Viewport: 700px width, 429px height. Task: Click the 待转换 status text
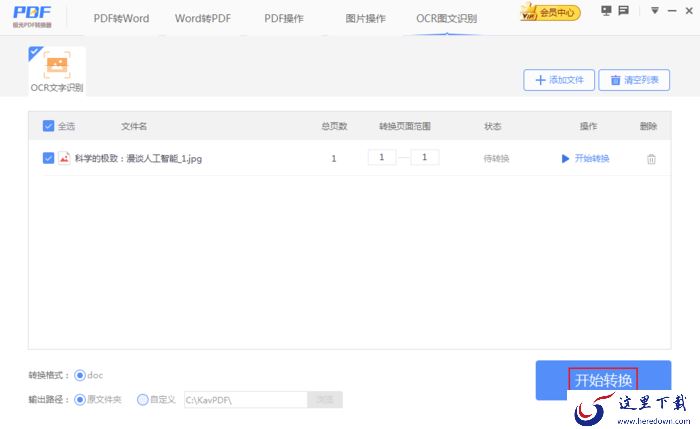pos(496,158)
